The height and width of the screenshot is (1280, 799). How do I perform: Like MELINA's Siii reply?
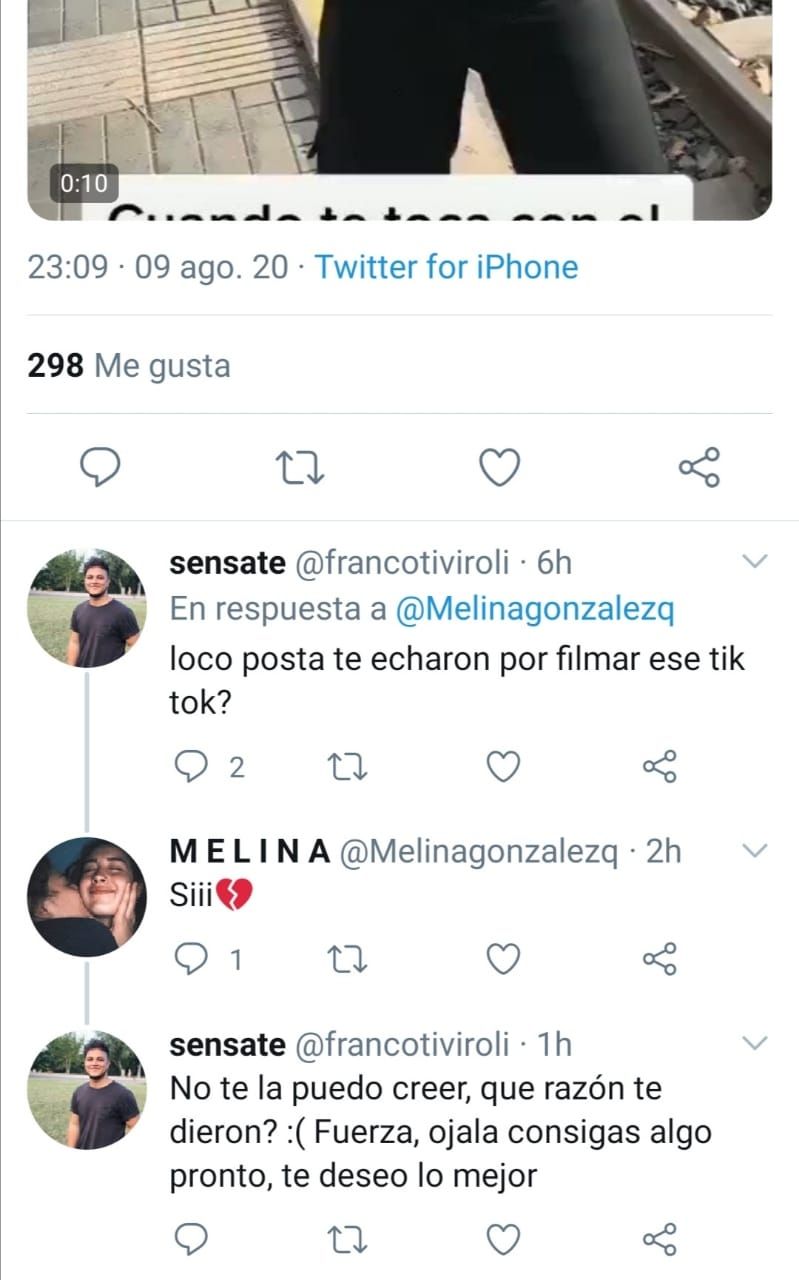(503, 960)
